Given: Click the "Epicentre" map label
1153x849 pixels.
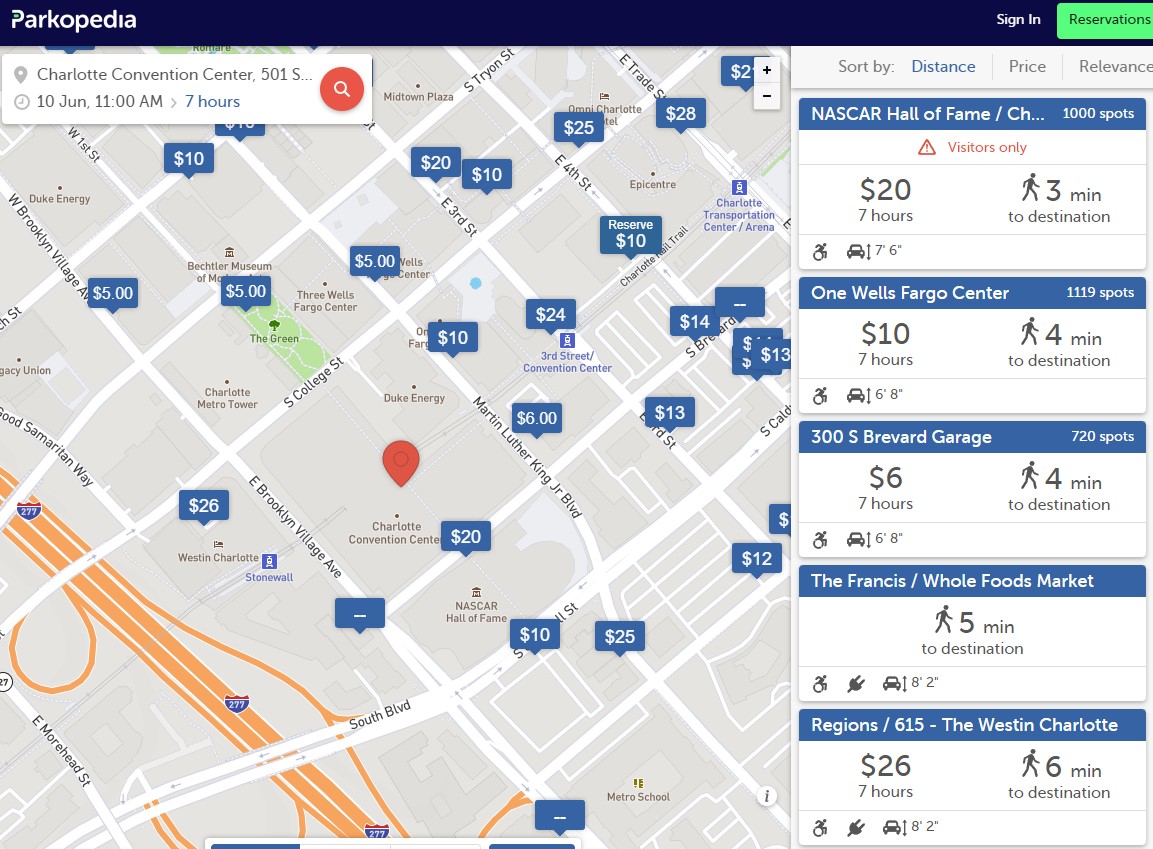Looking at the screenshot, I should pyautogui.click(x=652, y=185).
